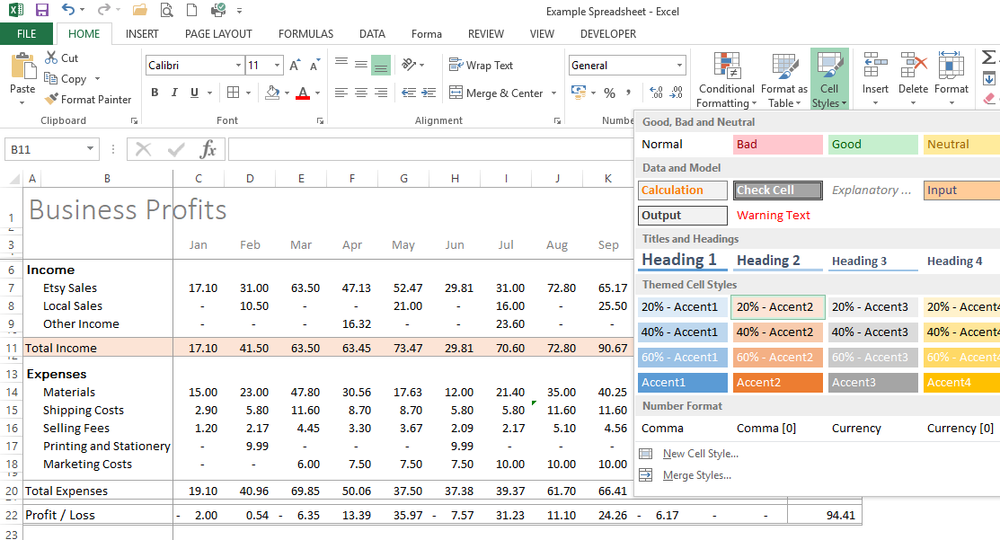The image size is (1000, 540).
Task: Apply the Heading 1 style
Action: pos(682,261)
